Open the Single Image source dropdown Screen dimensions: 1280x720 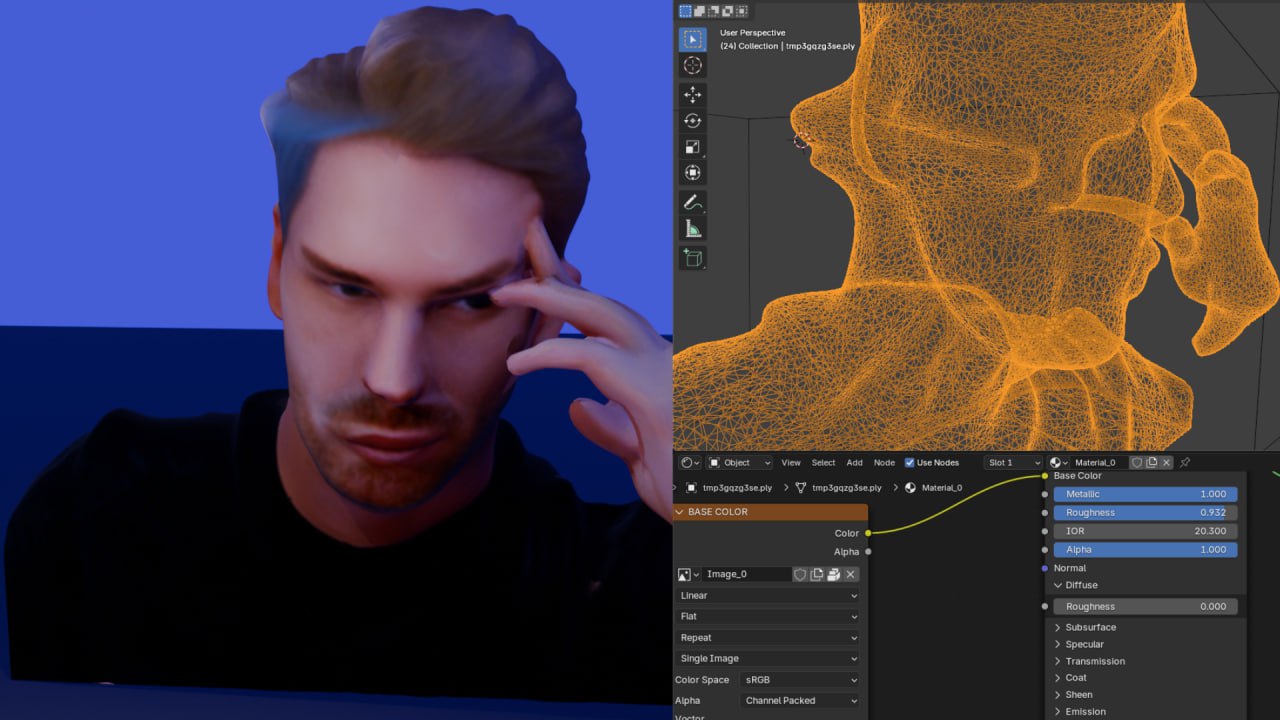768,659
